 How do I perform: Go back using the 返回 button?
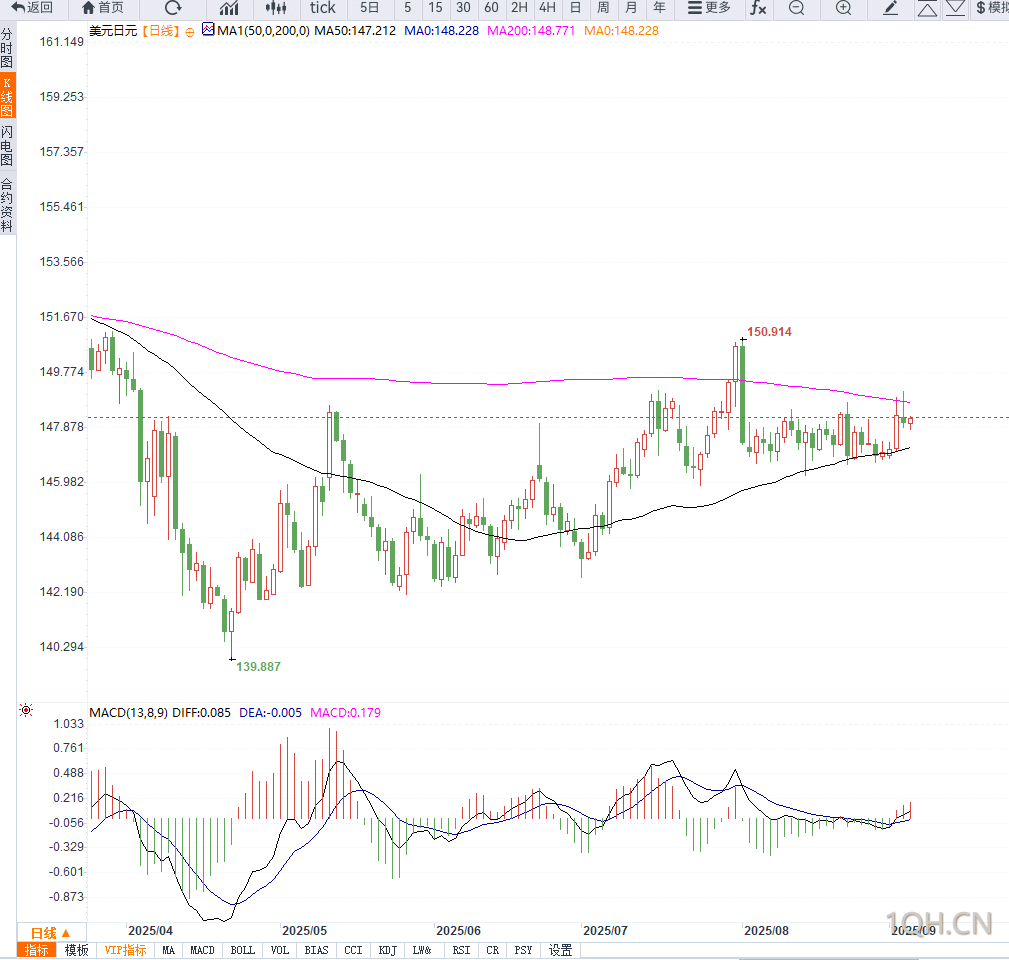click(x=32, y=8)
